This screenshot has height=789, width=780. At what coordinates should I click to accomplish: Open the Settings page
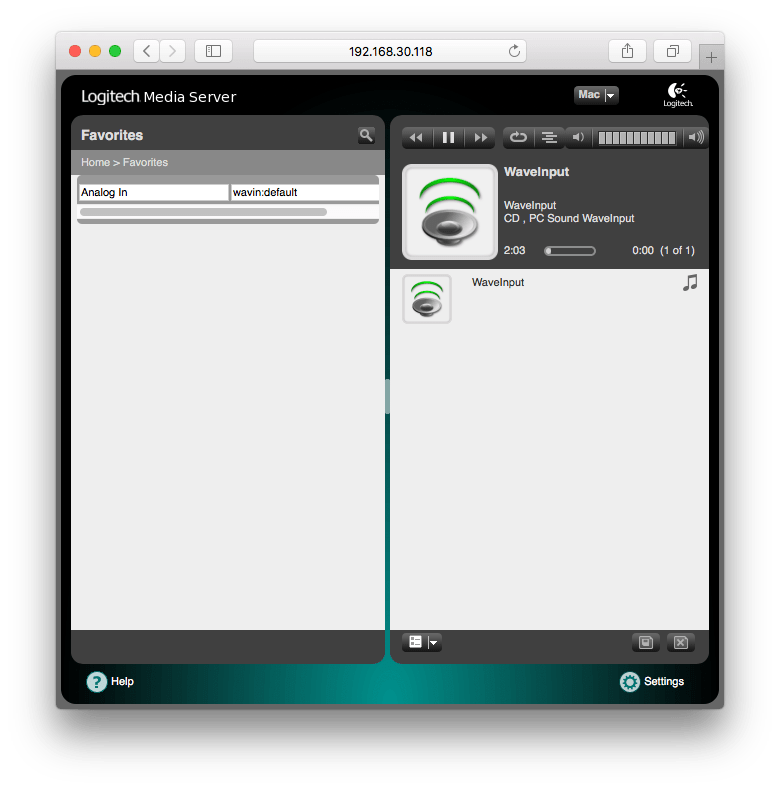pos(664,681)
